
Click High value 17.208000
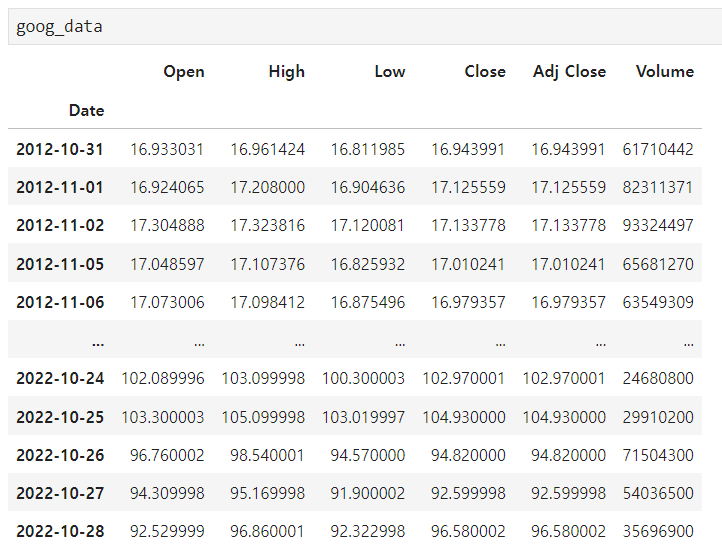click(x=268, y=187)
